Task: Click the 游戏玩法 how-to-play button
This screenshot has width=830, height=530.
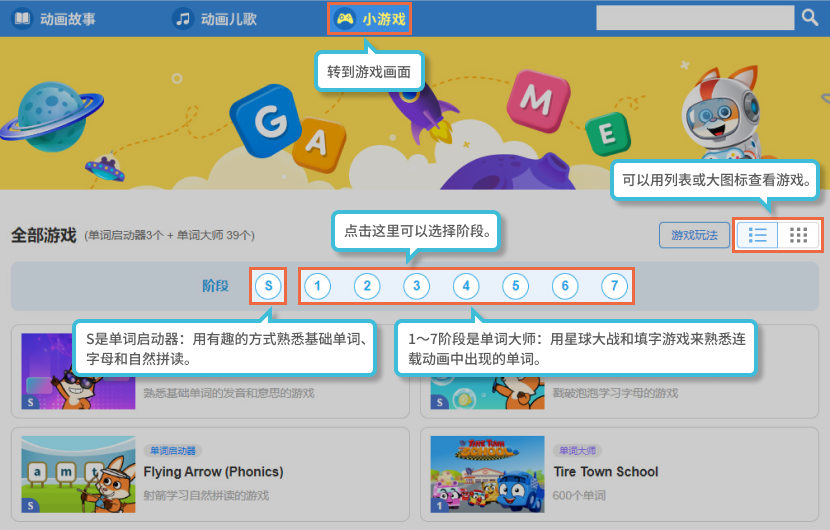Action: 694,235
